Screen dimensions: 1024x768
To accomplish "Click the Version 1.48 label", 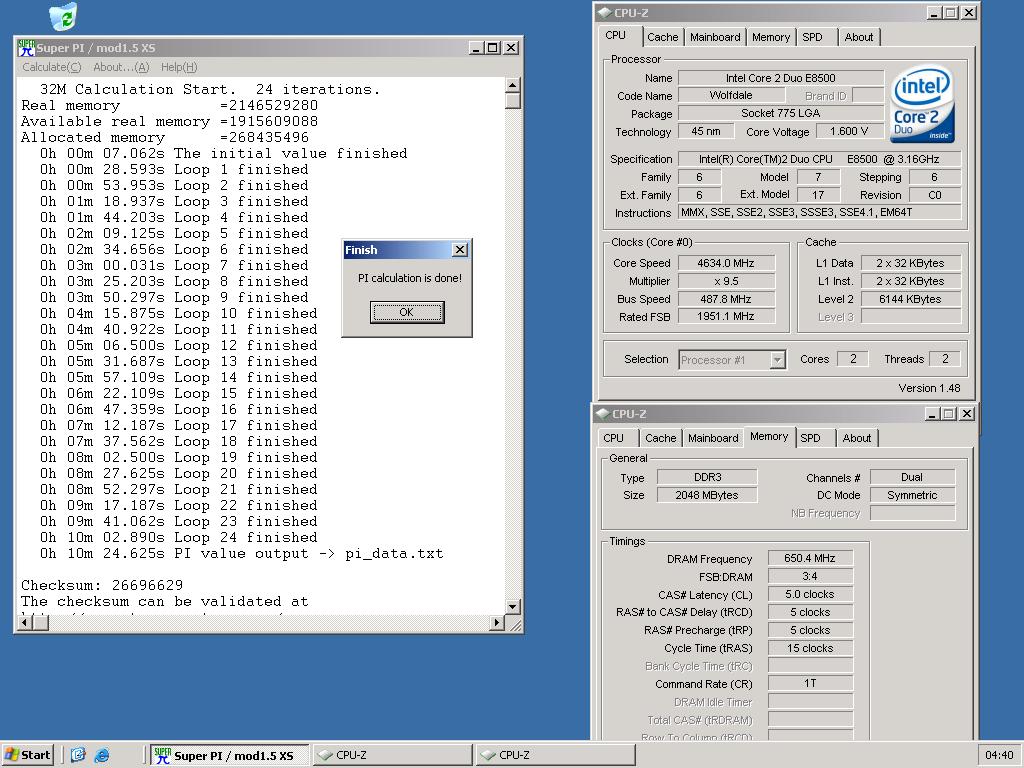I will click(929, 388).
